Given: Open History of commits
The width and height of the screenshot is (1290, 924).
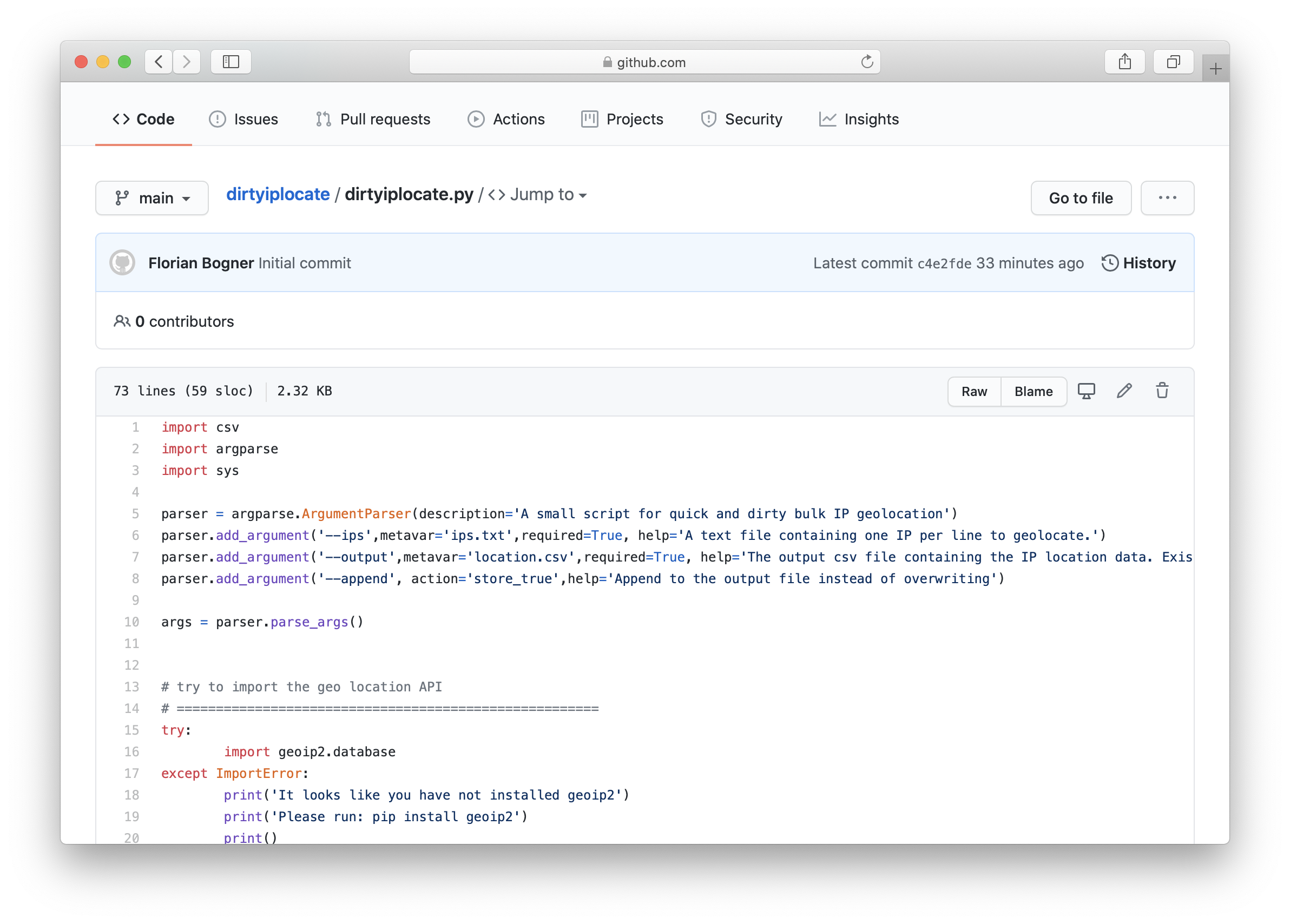Looking at the screenshot, I should pos(1138,263).
